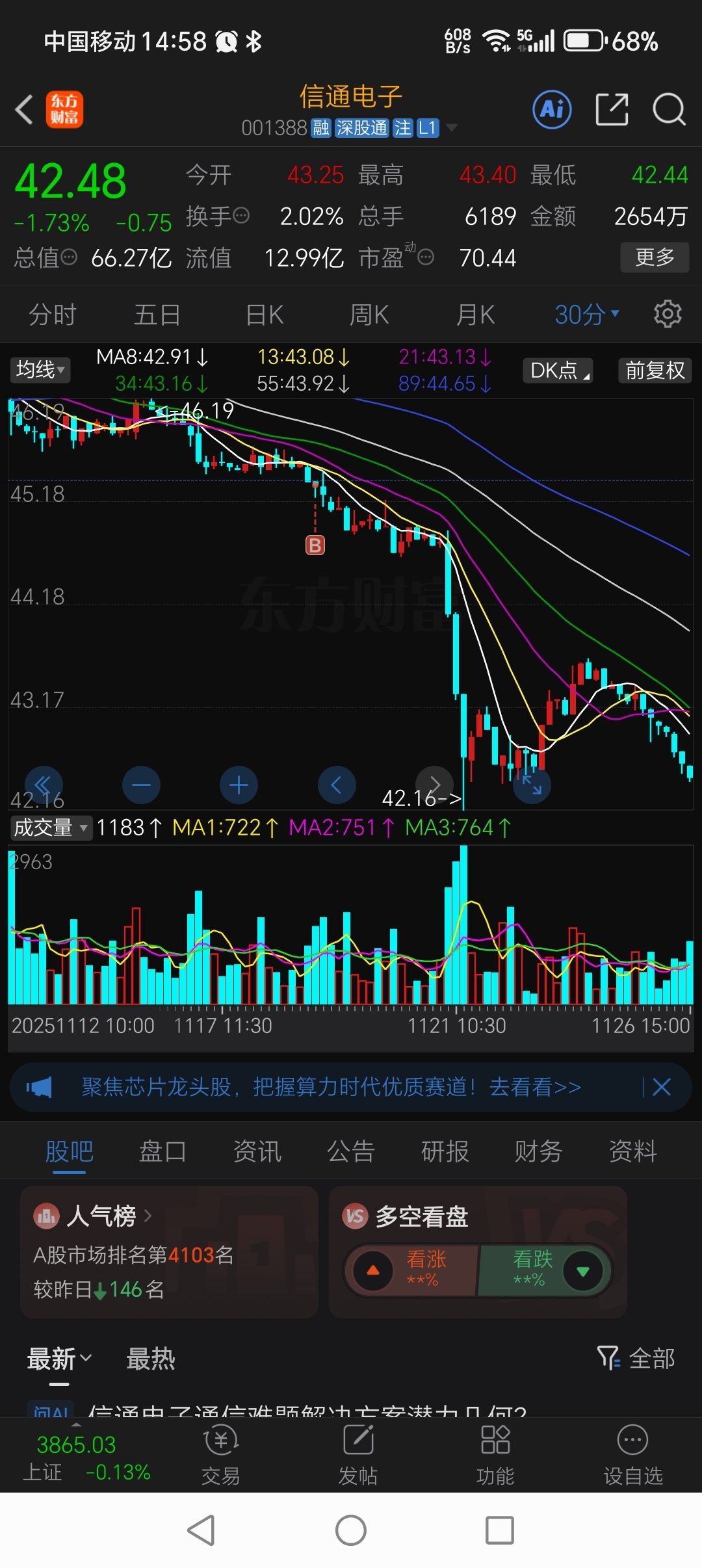Open the 最新 sort dropdown
Screen dimensions: 702x1568
pos(59,1359)
